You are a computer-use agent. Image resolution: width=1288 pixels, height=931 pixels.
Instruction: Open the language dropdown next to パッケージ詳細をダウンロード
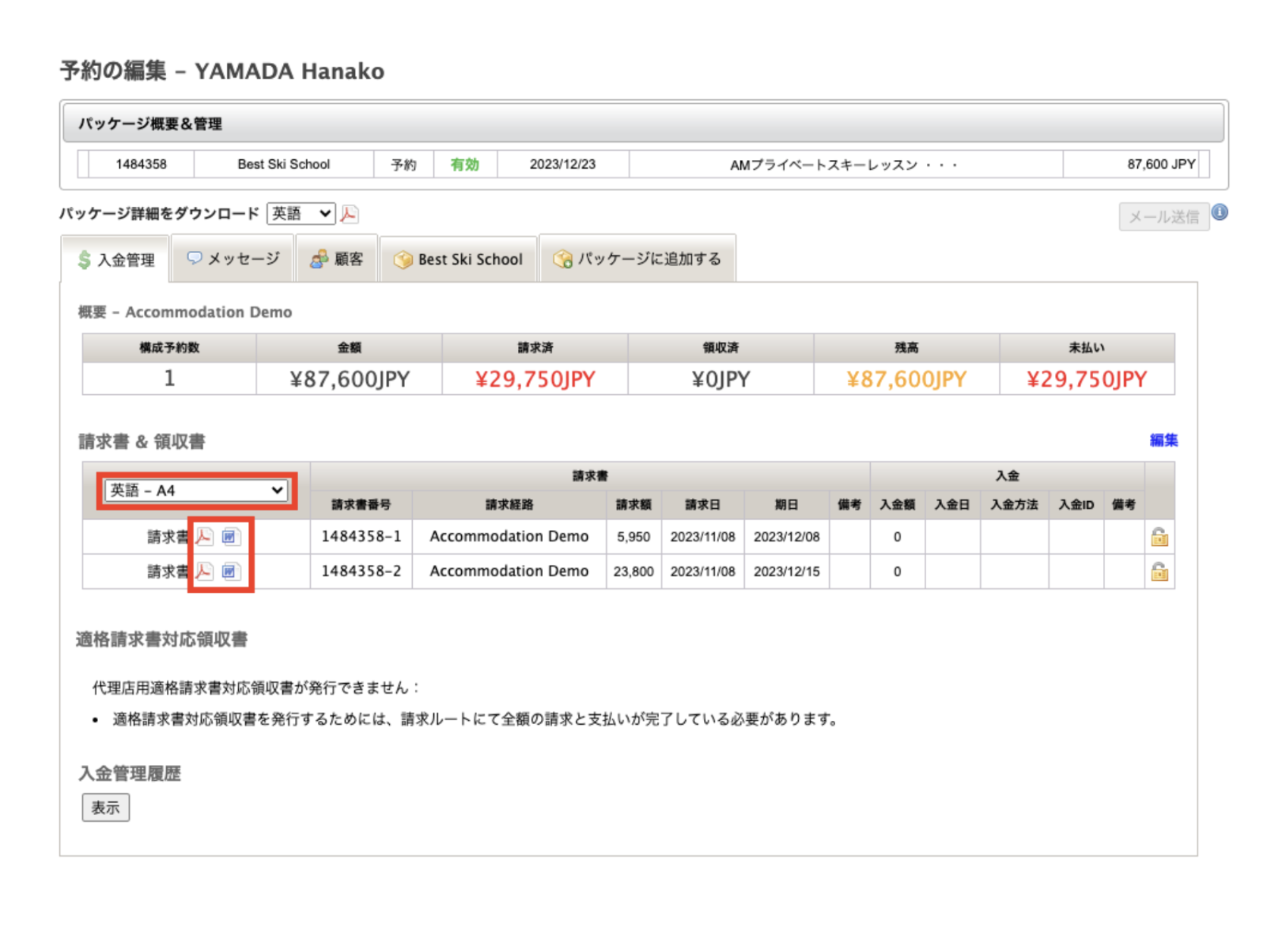pos(301,214)
